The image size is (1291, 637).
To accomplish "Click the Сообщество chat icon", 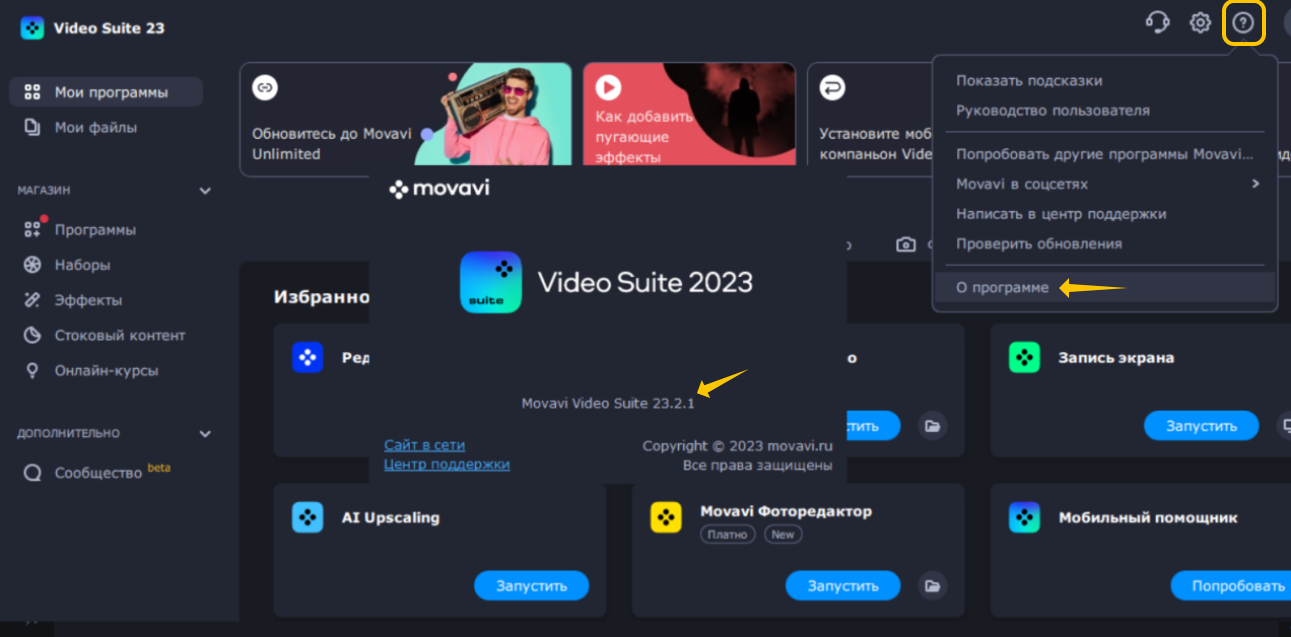I will pyautogui.click(x=32, y=473).
